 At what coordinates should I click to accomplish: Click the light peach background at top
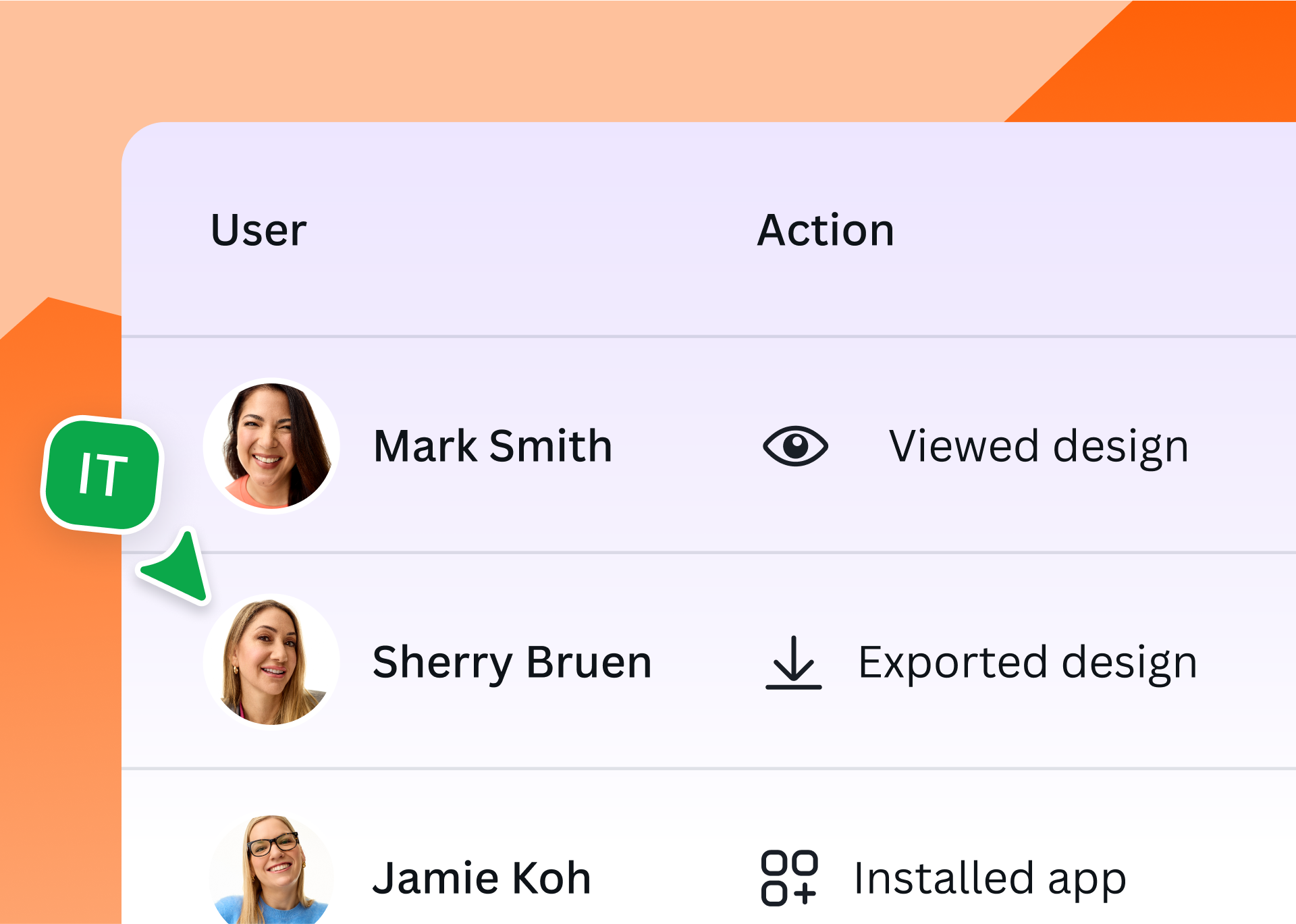click(x=473, y=61)
